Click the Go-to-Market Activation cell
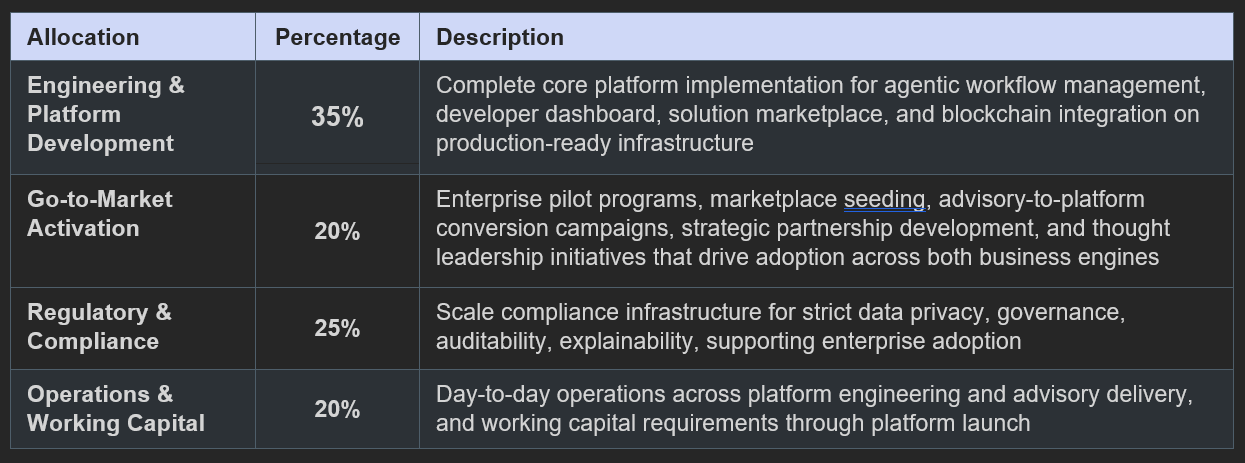The width and height of the screenshot is (1245, 463). [x=133, y=231]
